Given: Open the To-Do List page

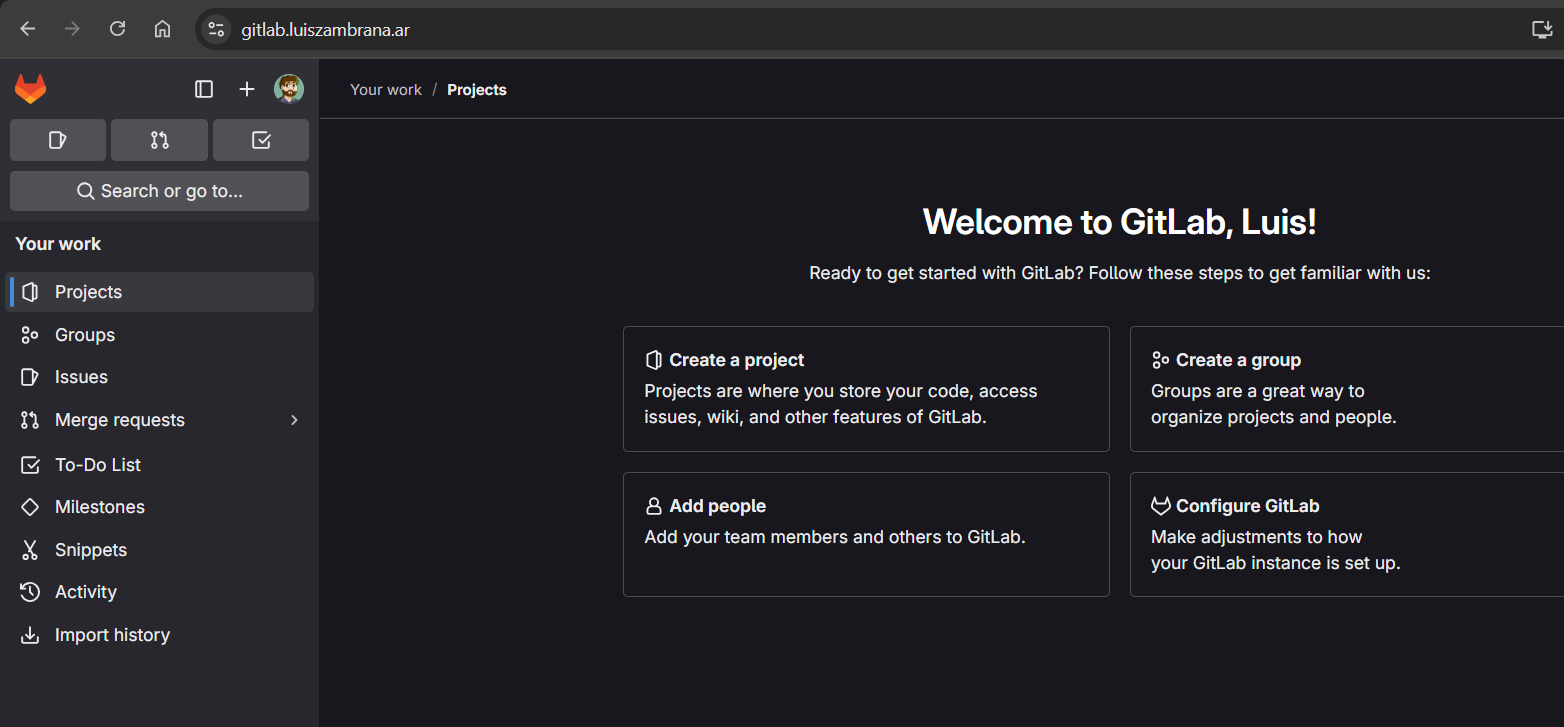Looking at the screenshot, I should [97, 465].
